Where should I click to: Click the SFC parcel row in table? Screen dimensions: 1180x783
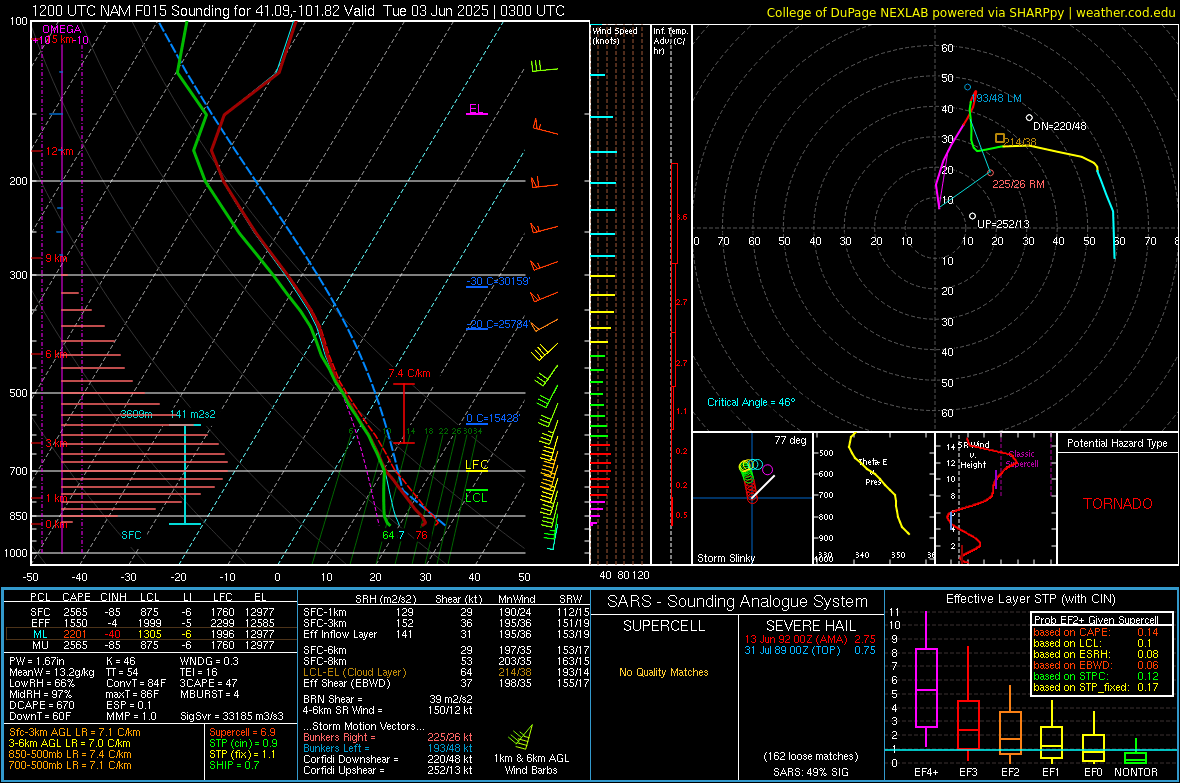tap(151, 612)
